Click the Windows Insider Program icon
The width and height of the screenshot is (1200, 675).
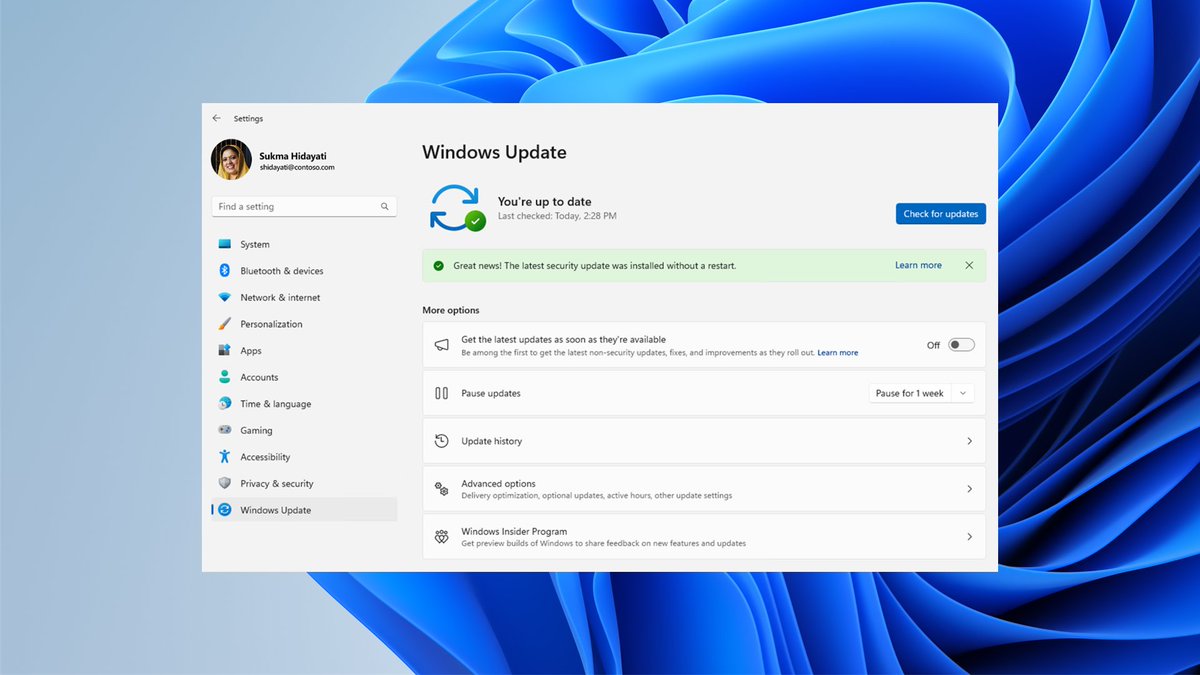441,536
